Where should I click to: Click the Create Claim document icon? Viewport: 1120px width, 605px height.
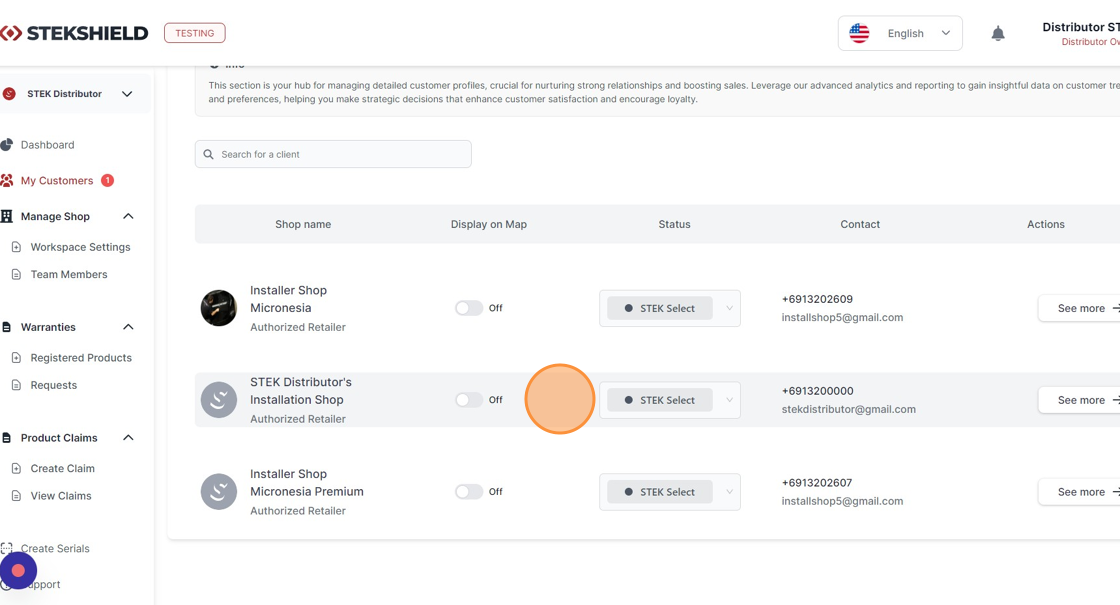[16, 469]
